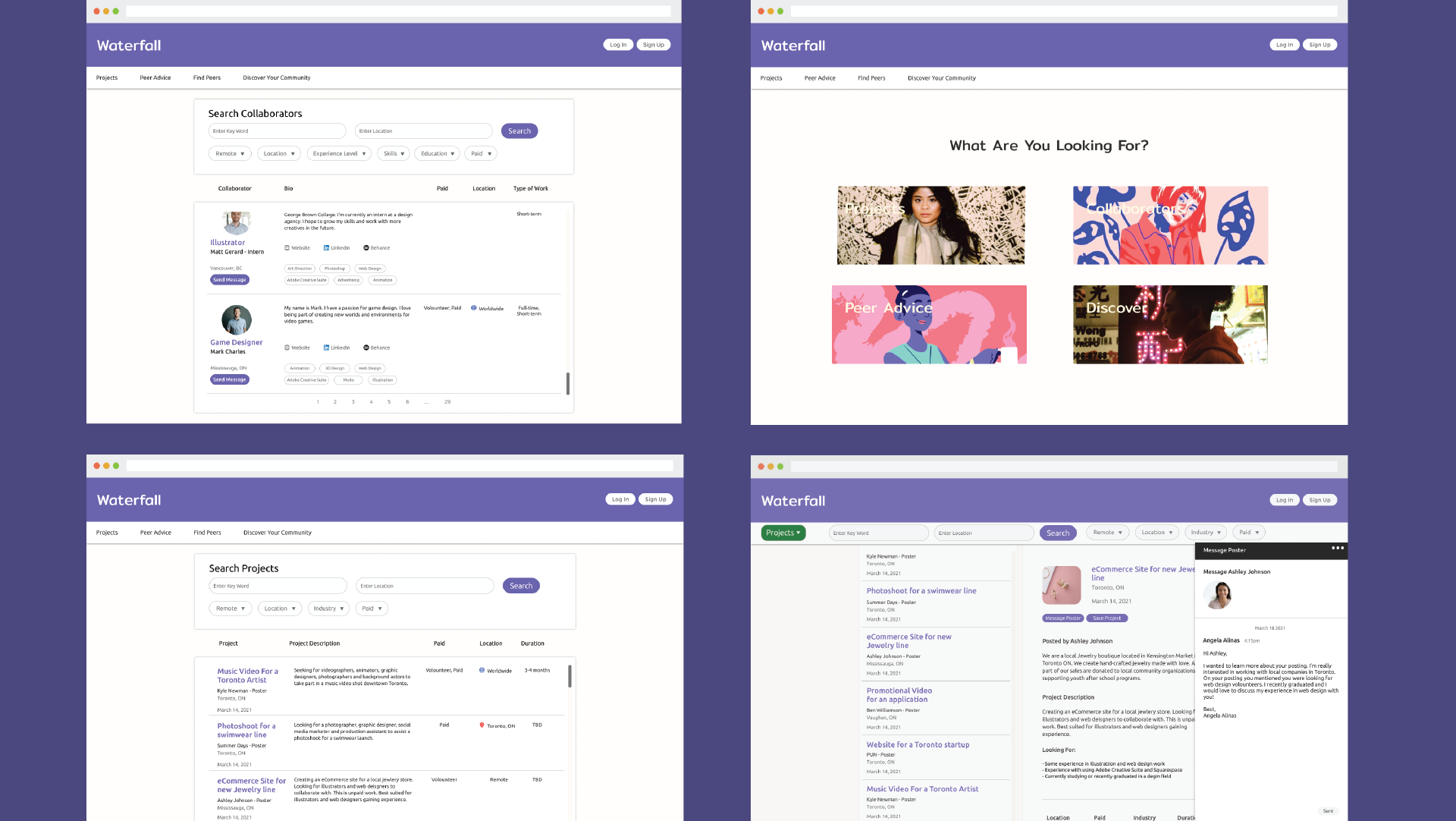Focus Enter Key Word field in Search Collaborators
The height and width of the screenshot is (821, 1456).
pos(277,131)
